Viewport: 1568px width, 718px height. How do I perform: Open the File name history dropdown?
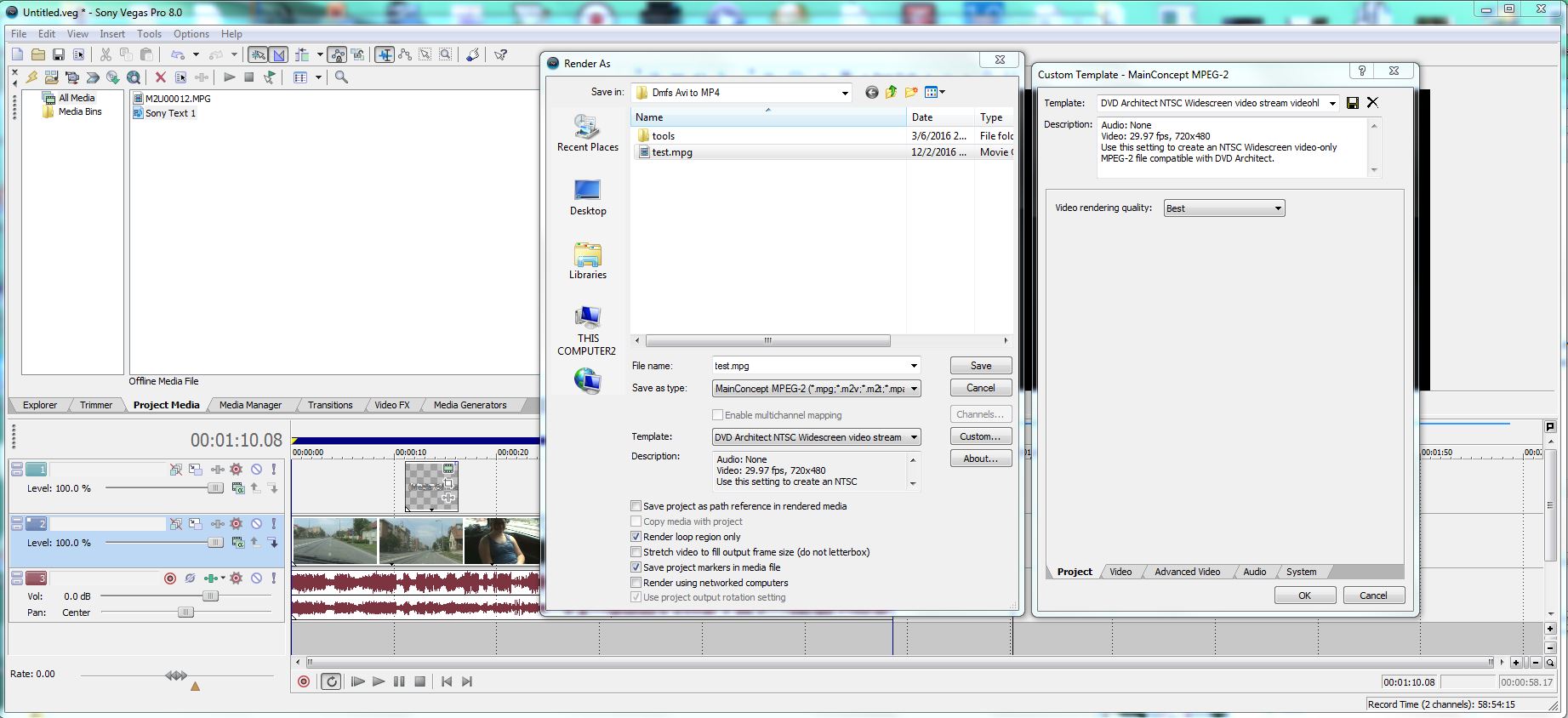[x=914, y=366]
